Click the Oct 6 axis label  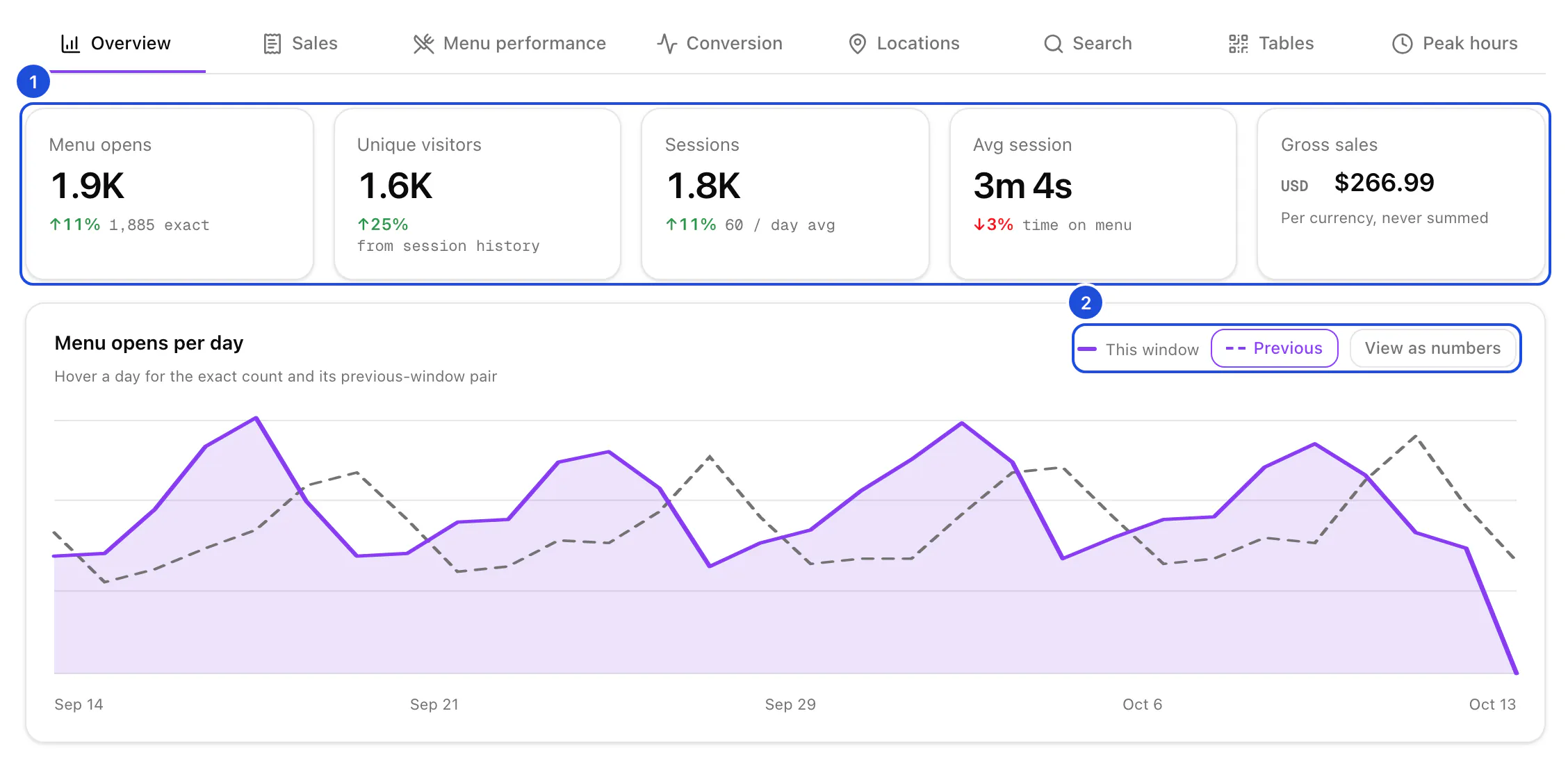tap(1143, 704)
